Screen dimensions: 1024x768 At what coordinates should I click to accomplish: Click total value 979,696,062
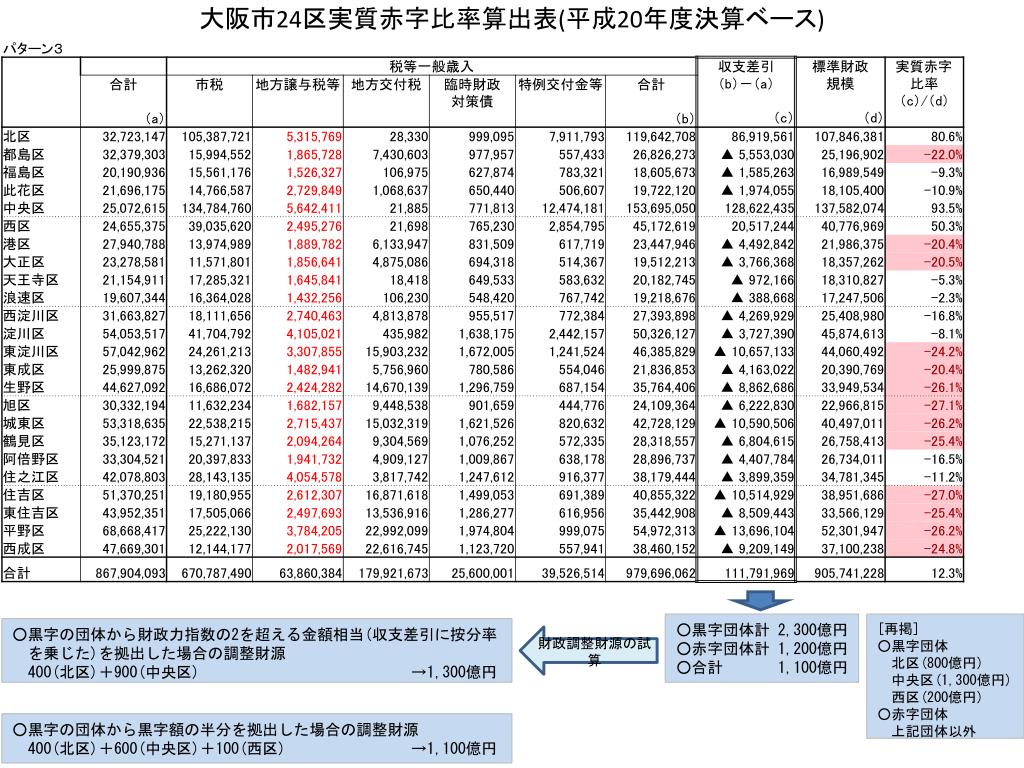pyautogui.click(x=660, y=573)
